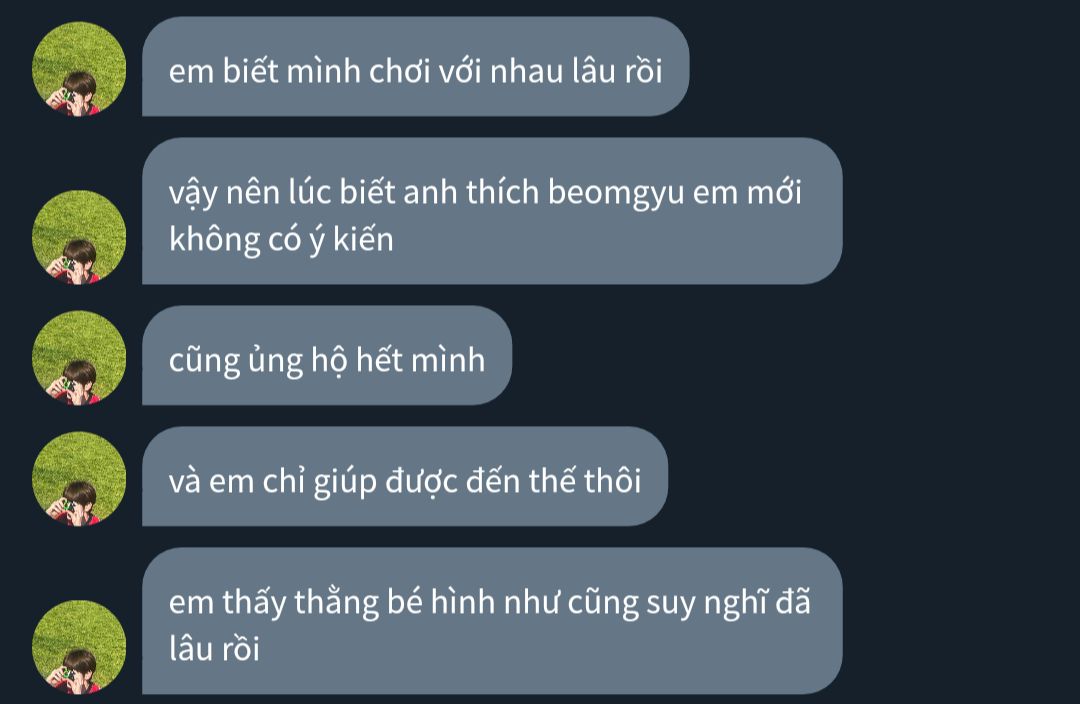The height and width of the screenshot is (704, 1080).
Task: Select the message bubble "em biết mình chơi với nhau lâu rồi"
Action: 415,67
